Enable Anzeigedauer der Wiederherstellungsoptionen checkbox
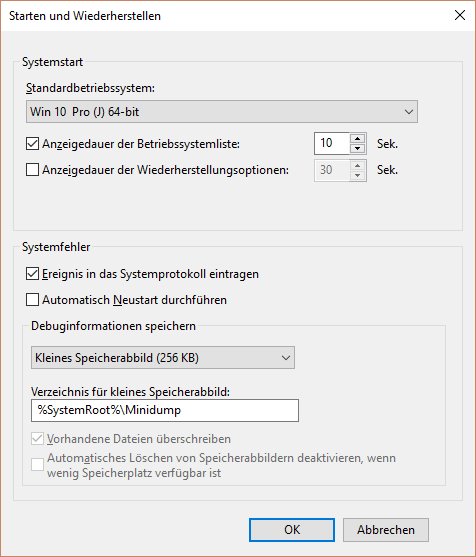 click(x=32, y=170)
